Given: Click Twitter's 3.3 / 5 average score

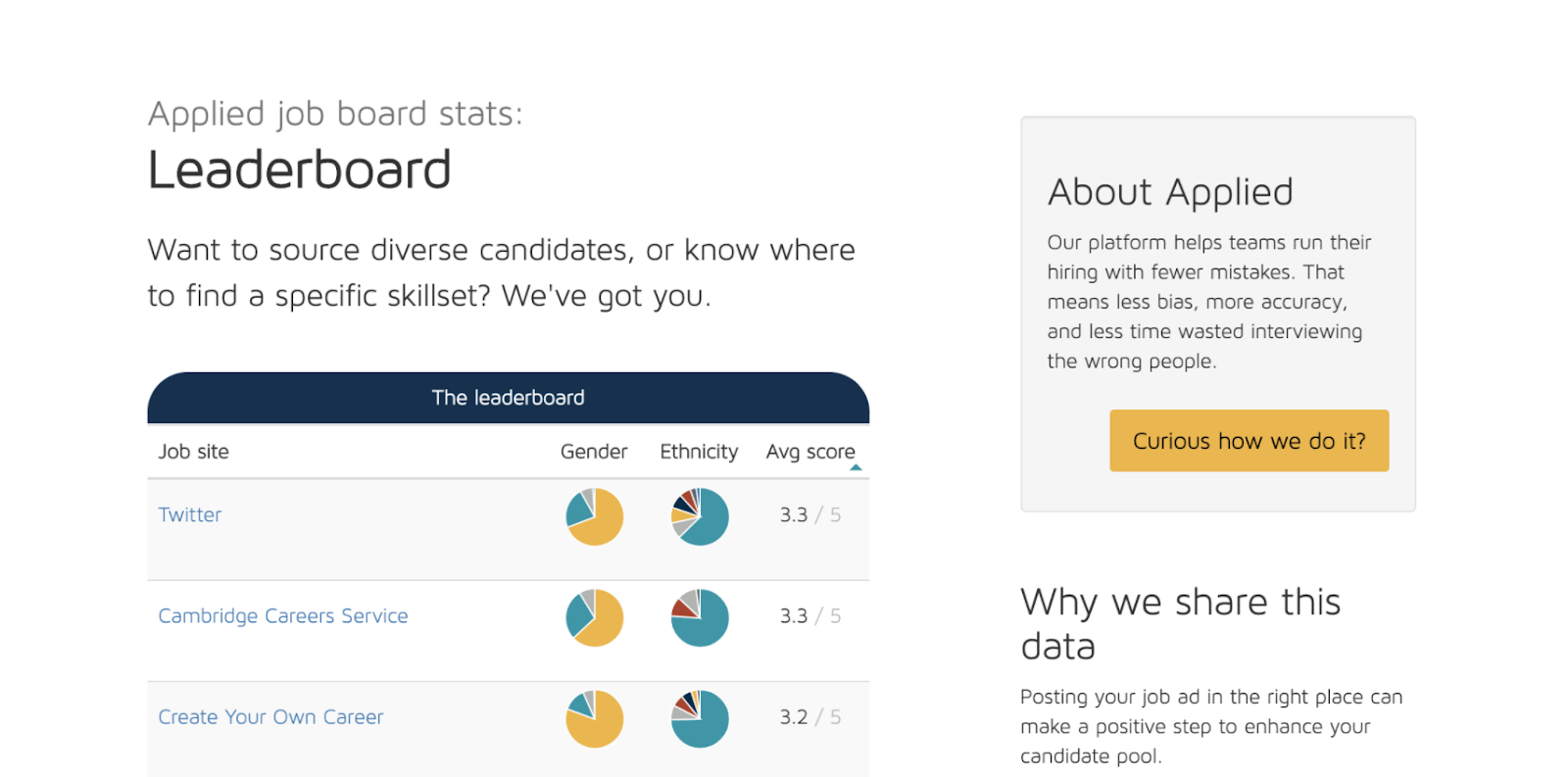Looking at the screenshot, I should point(809,514).
